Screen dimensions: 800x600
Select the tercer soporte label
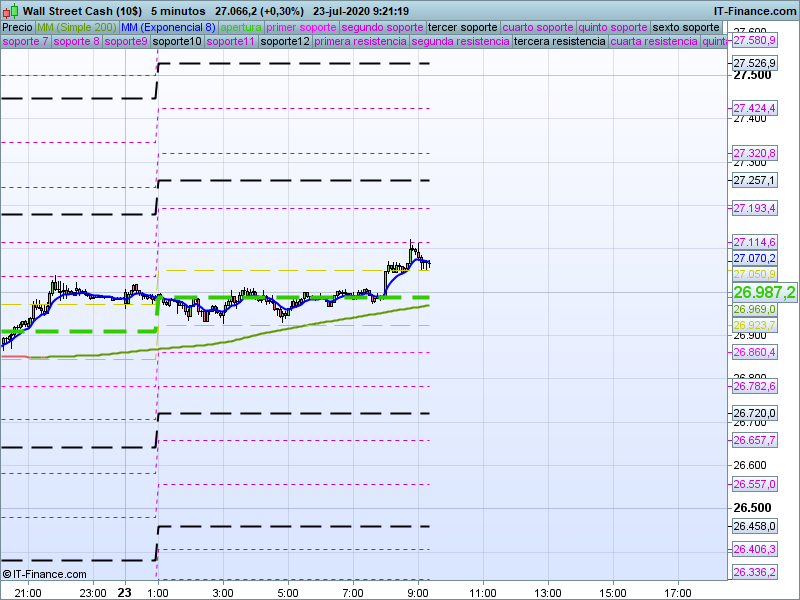coord(462,27)
